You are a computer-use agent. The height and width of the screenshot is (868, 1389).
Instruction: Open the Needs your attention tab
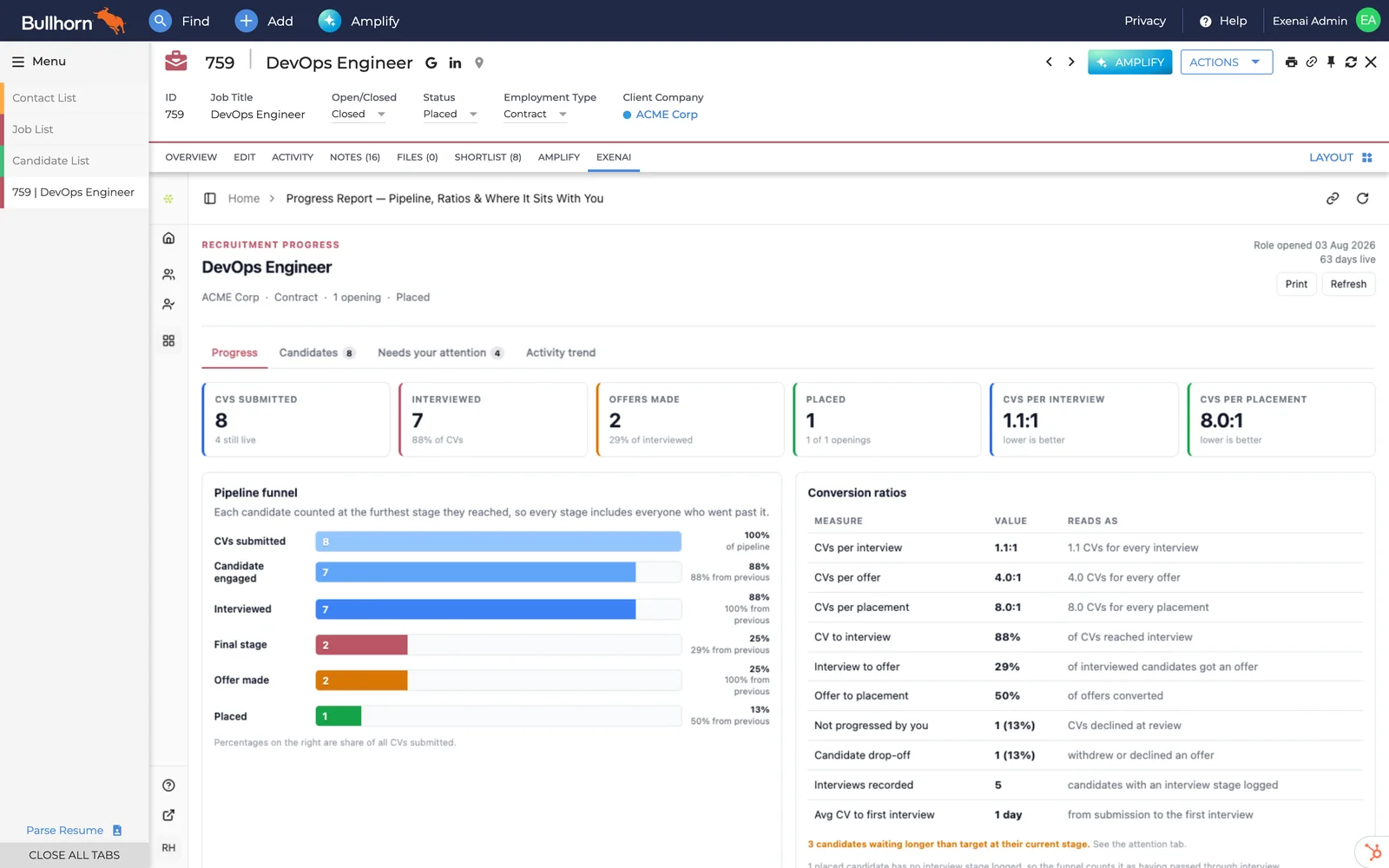(x=440, y=353)
